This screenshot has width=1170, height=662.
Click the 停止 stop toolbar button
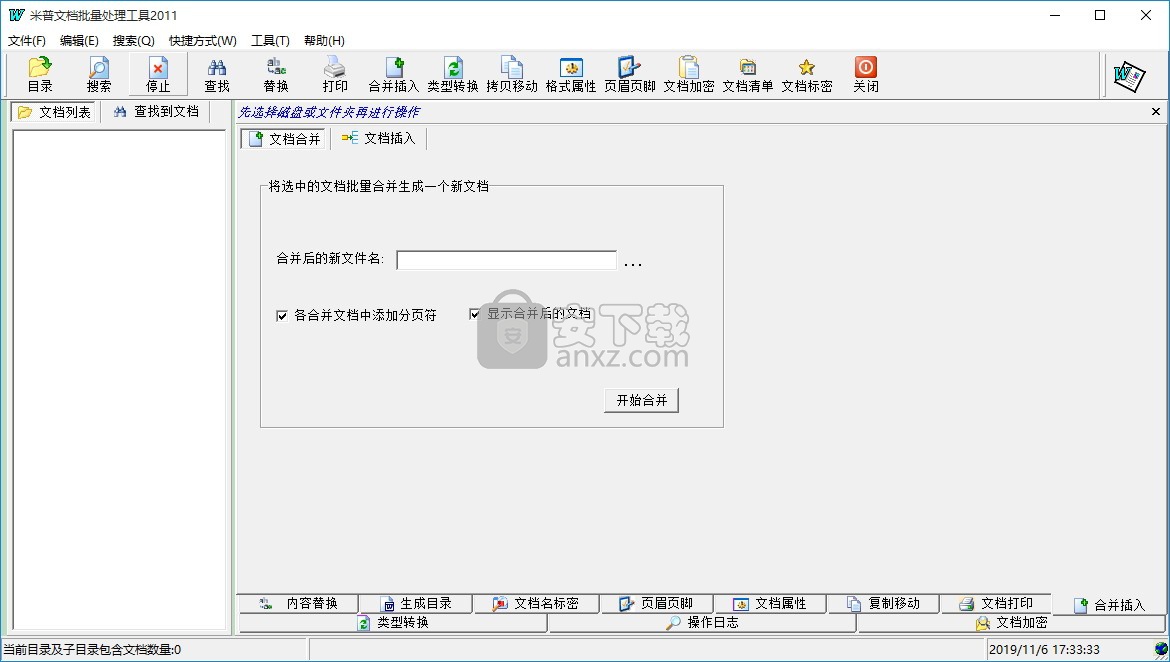pos(157,75)
